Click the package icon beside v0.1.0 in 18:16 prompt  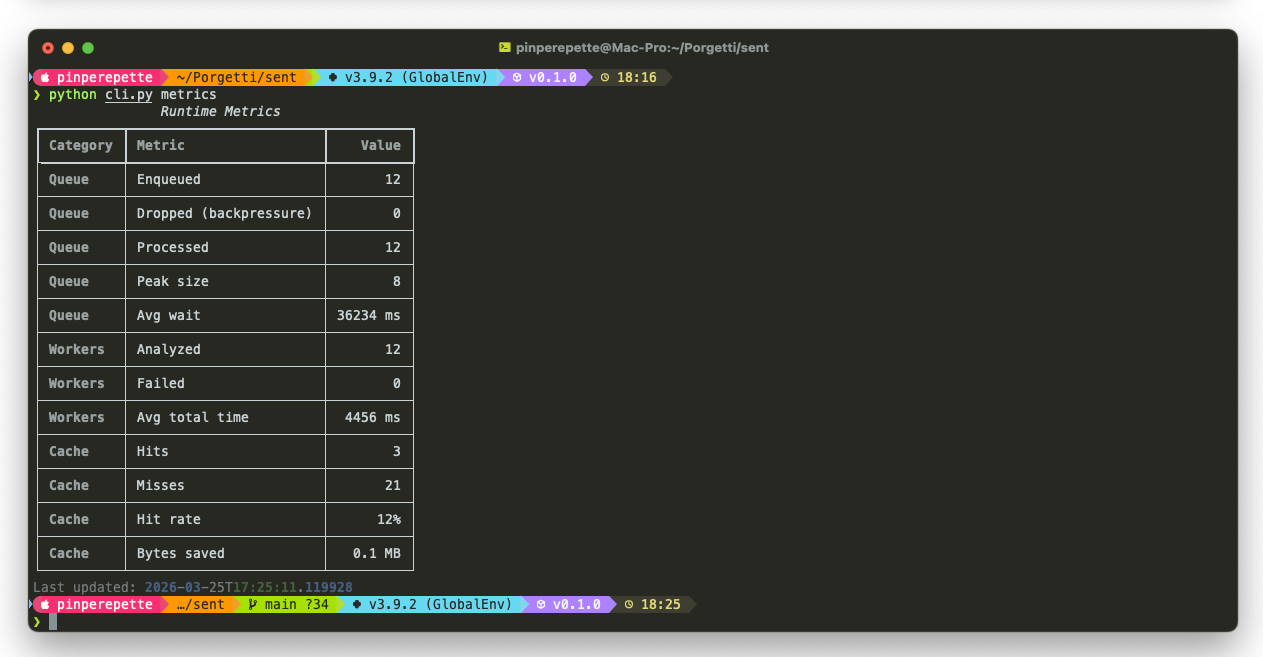tap(517, 77)
